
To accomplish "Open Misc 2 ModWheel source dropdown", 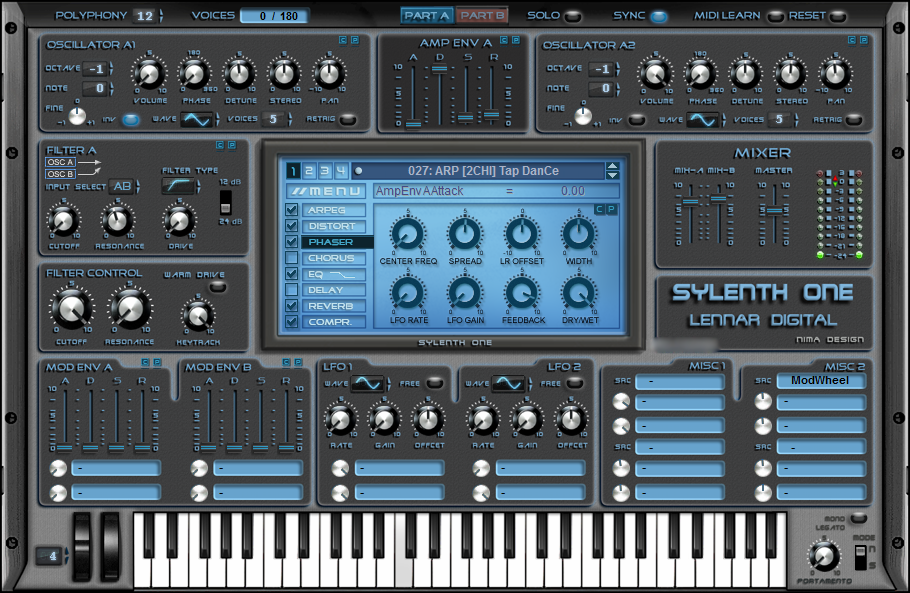I will pos(820,381).
